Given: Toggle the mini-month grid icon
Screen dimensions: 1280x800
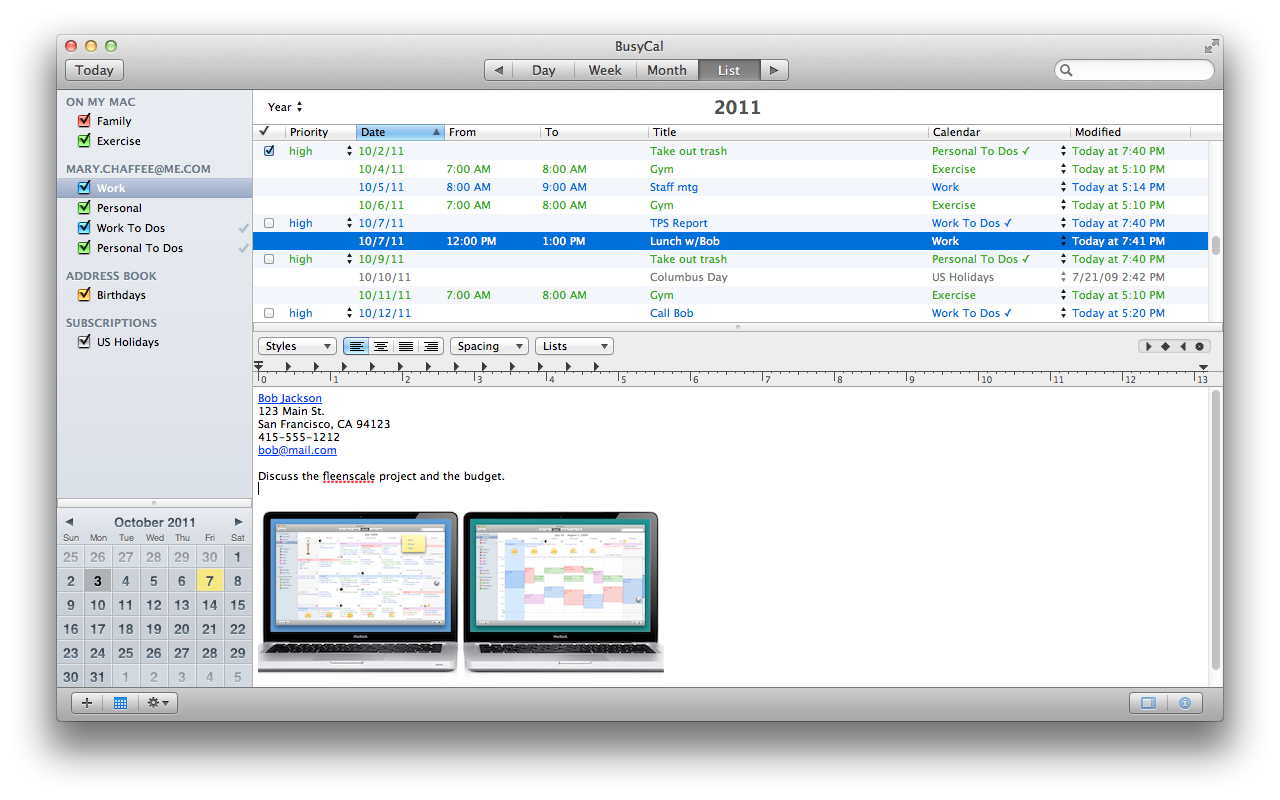Looking at the screenshot, I should tap(120, 703).
